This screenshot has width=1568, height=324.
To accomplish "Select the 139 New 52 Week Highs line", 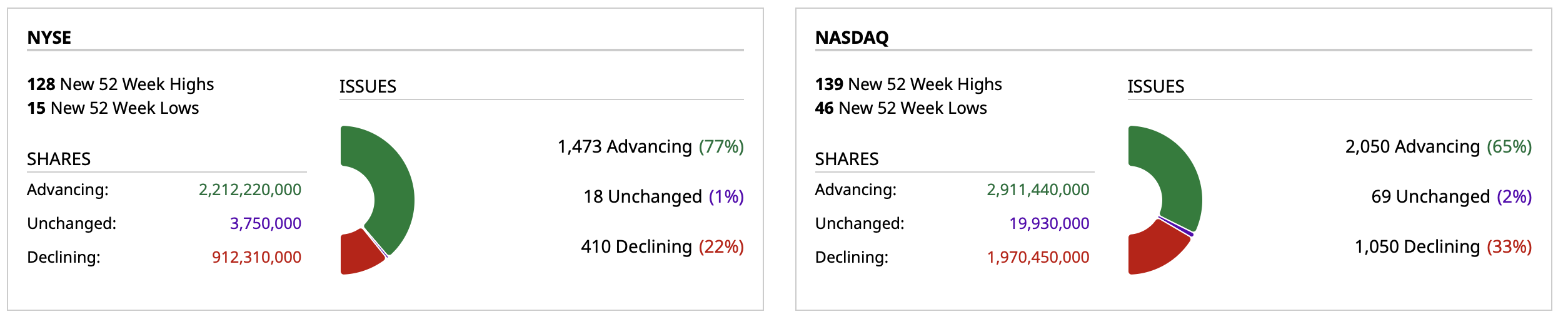I will pyautogui.click(x=908, y=84).
